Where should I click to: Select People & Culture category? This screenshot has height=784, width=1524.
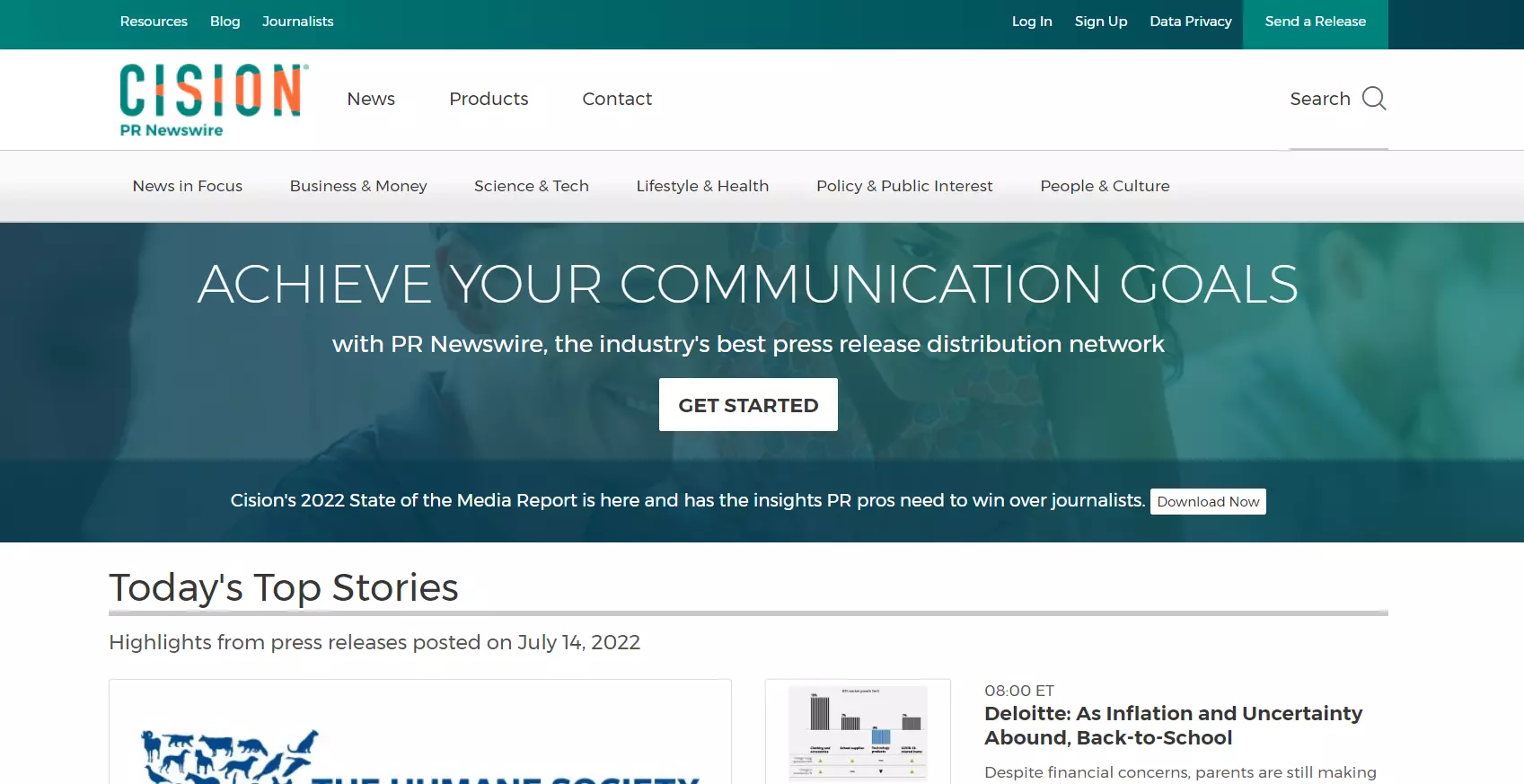point(1105,186)
